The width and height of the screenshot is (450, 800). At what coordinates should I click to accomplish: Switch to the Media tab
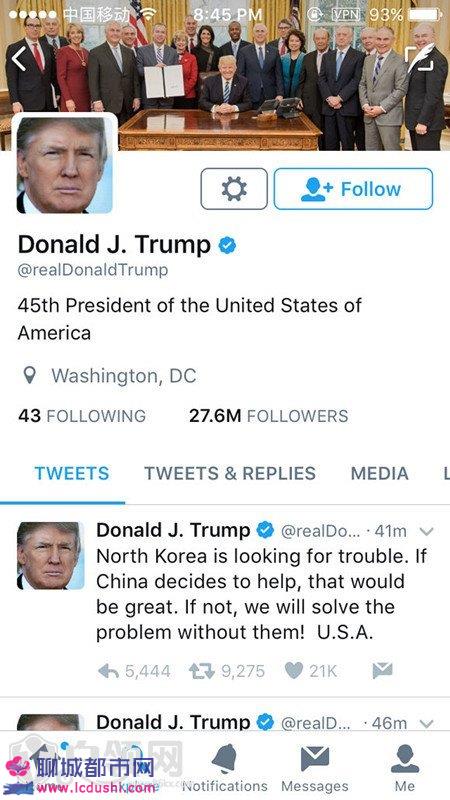click(380, 473)
